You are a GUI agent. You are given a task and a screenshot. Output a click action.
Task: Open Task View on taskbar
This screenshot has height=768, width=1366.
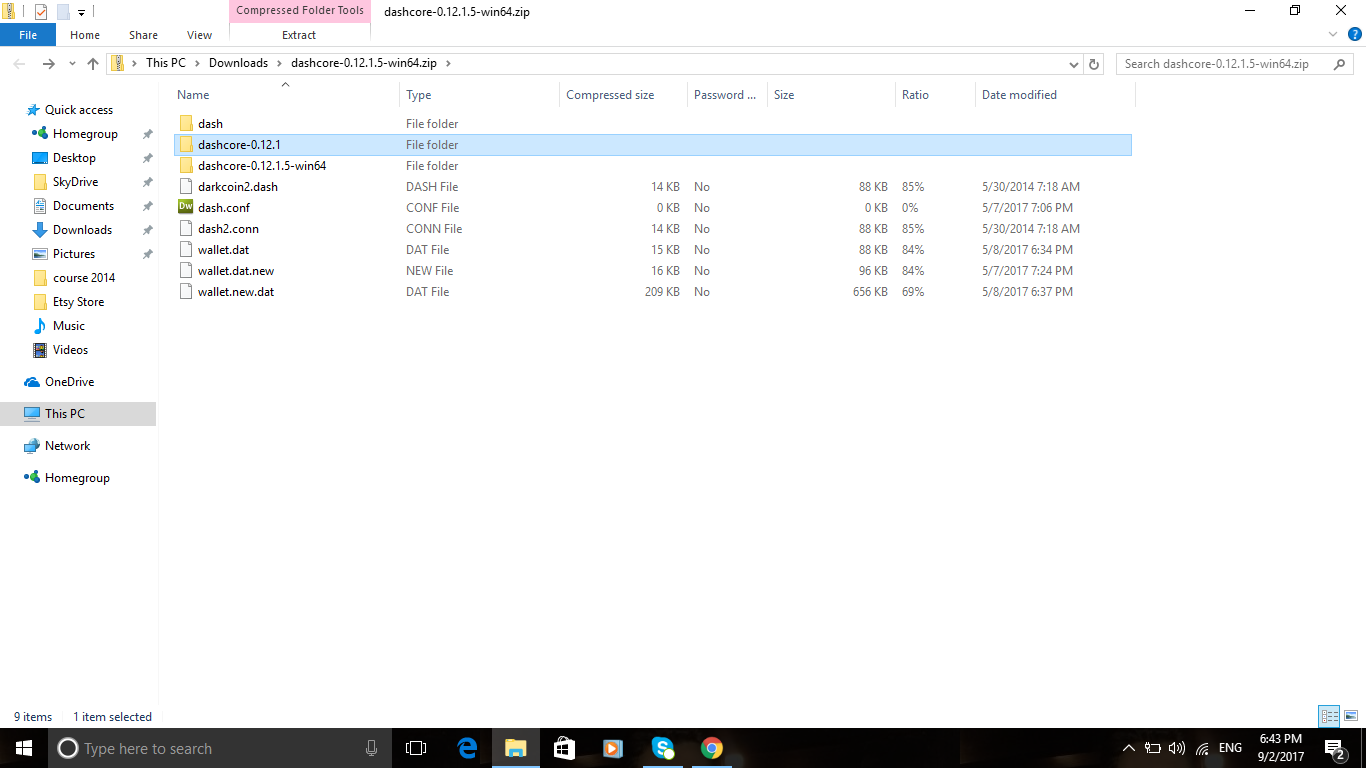pyautogui.click(x=416, y=748)
